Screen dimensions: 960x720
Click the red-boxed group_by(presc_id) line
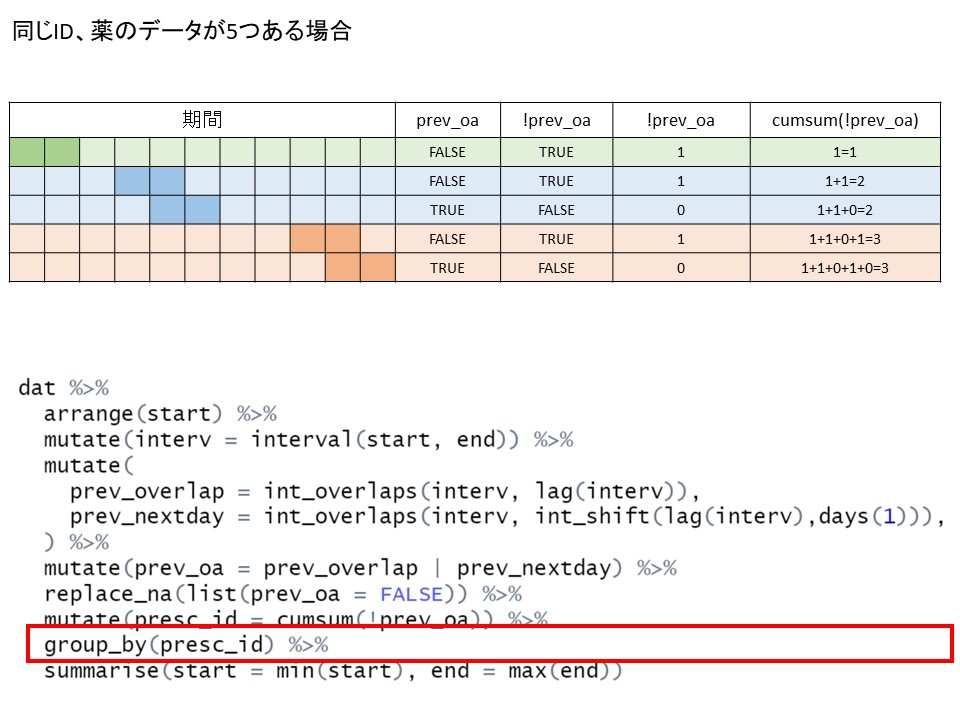click(185, 644)
